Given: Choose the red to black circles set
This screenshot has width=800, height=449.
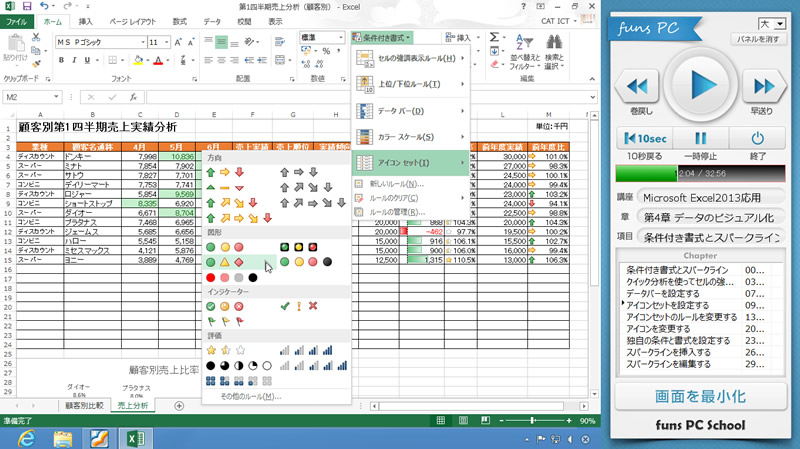Looking at the screenshot, I should (232, 278).
